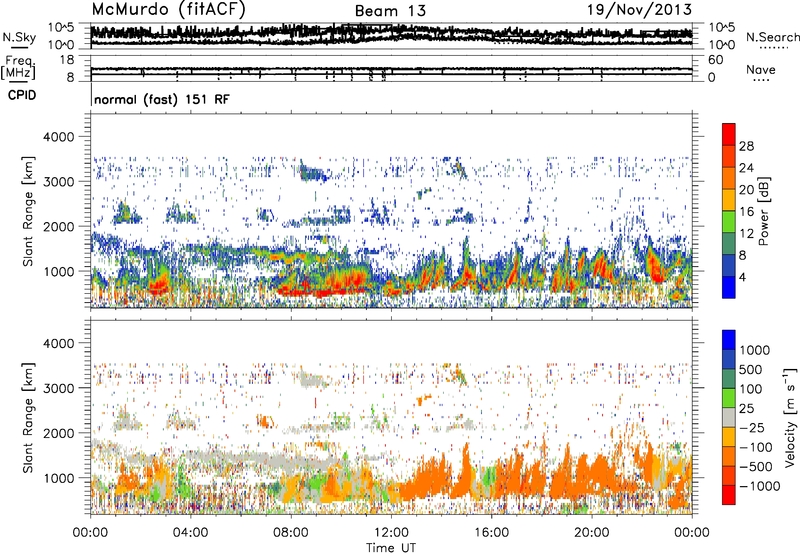Click the 'N.Search' legend label
The image size is (800, 554).
pos(772,37)
